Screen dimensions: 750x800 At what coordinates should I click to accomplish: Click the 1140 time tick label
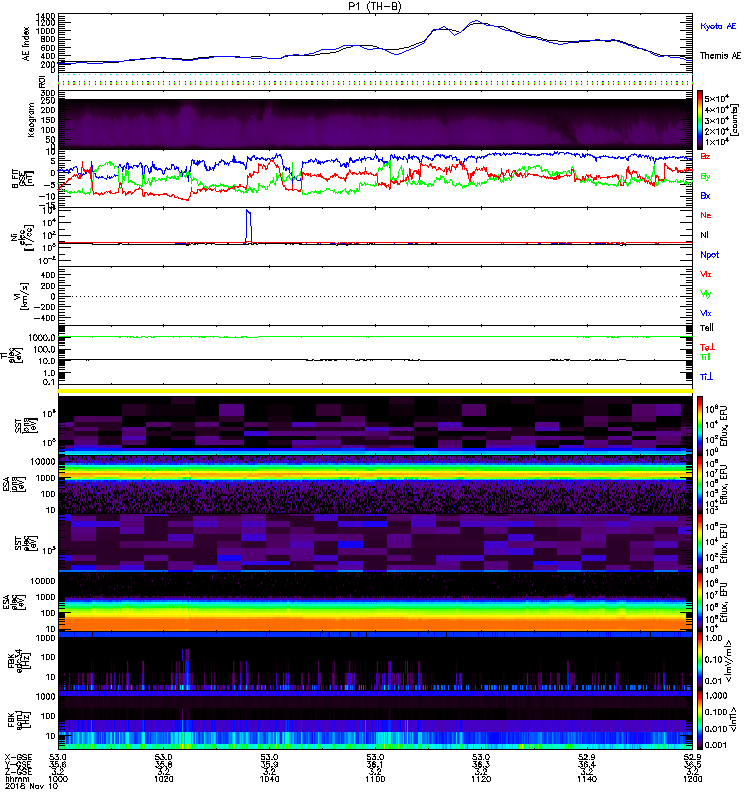click(587, 779)
